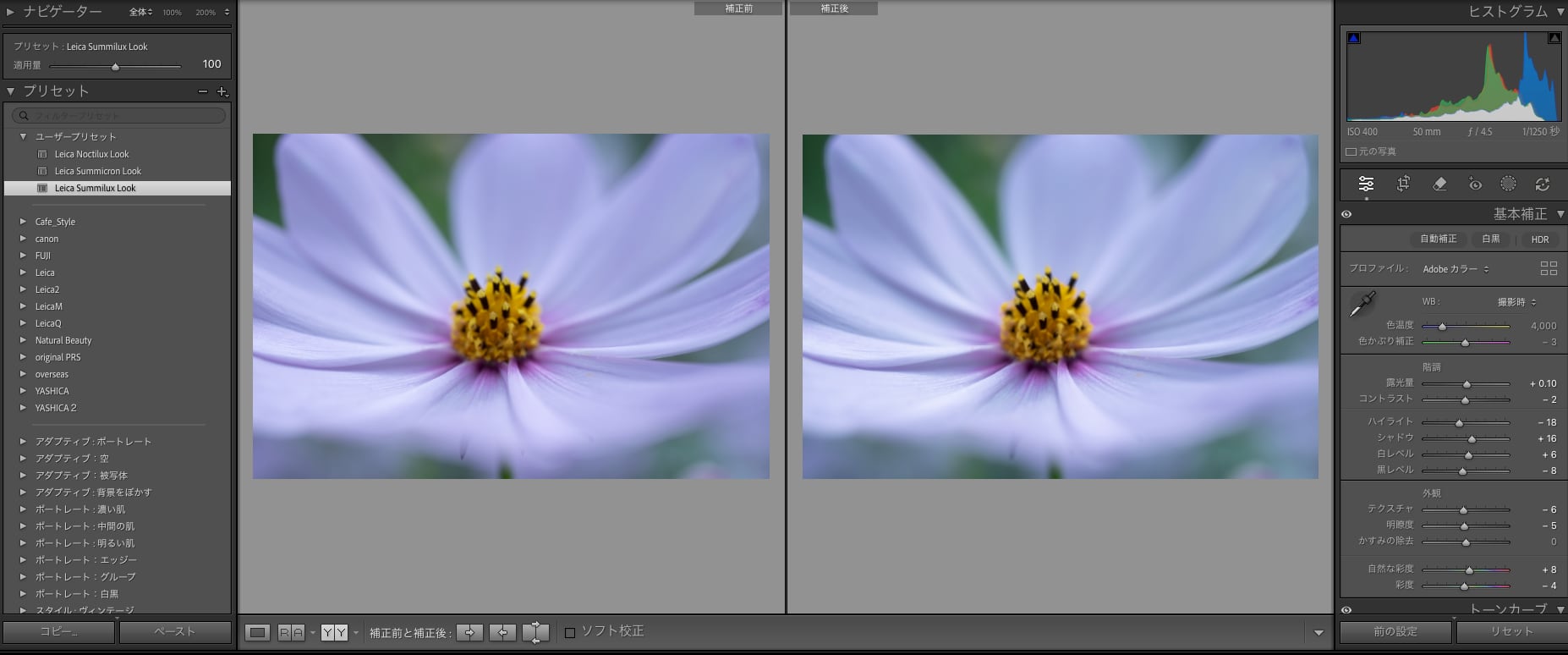1568x655 pixels.
Task: Select the Leica Noctilux Look preset
Action: [91, 154]
